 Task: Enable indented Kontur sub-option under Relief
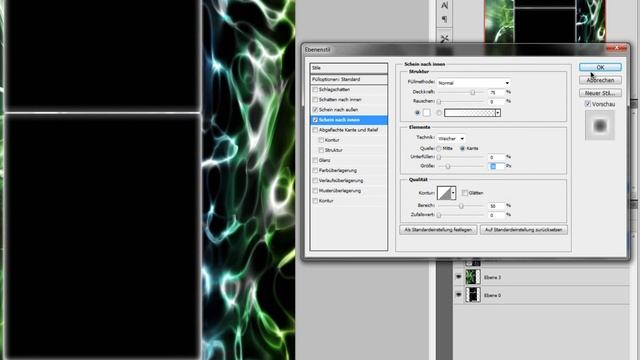pos(321,140)
